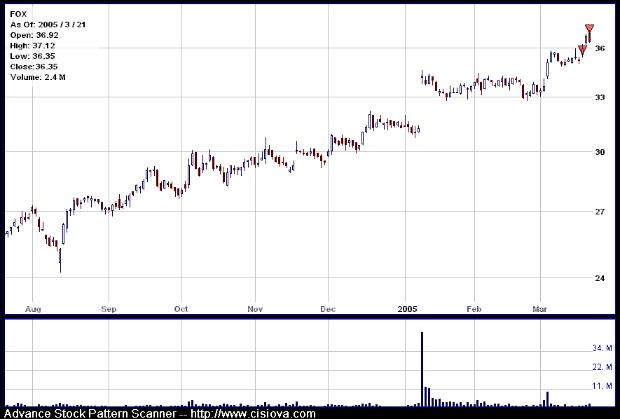
Task: Click the Volume: 2.4 M value
Action: [x=38, y=77]
